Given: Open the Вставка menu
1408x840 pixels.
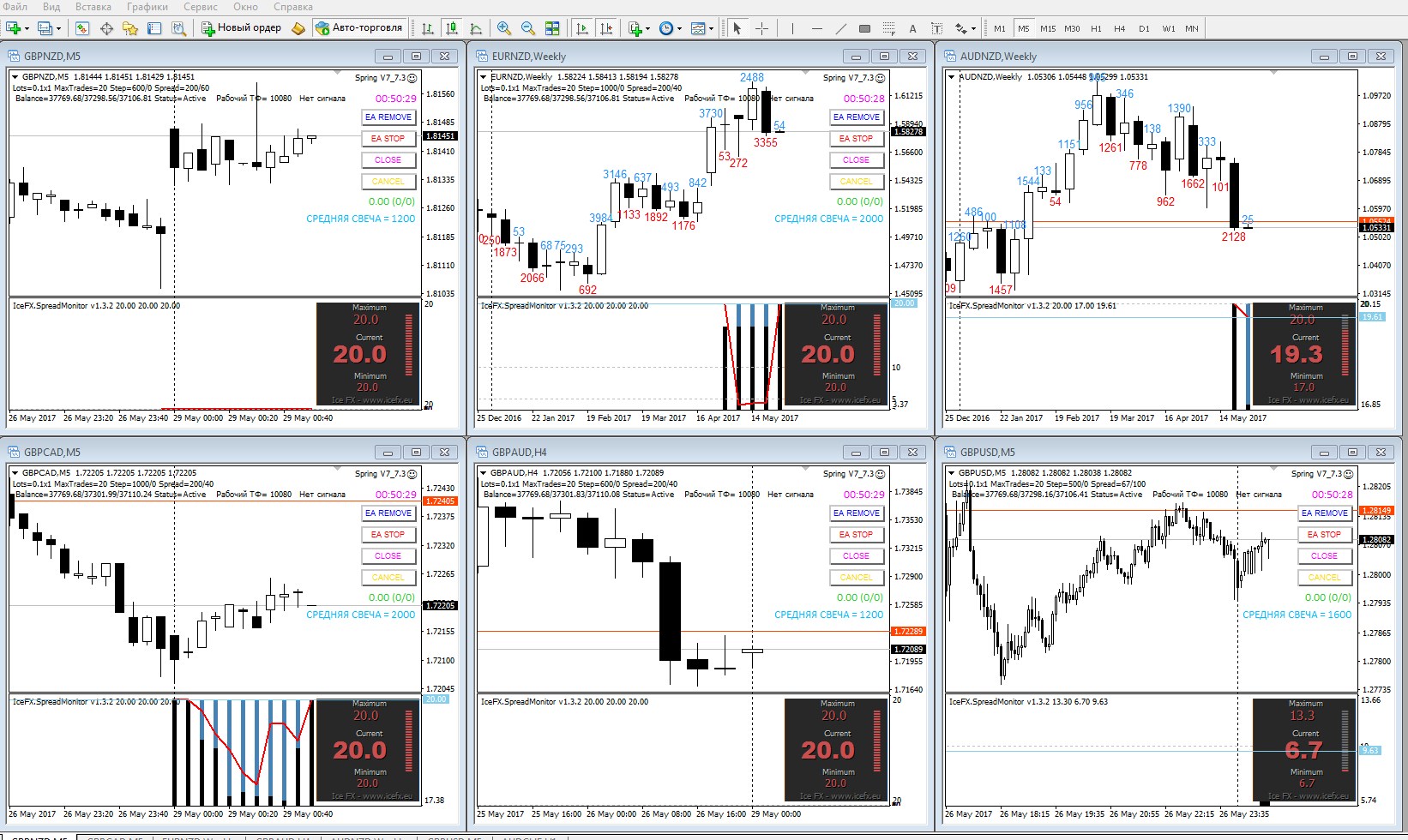Looking at the screenshot, I should [93, 7].
